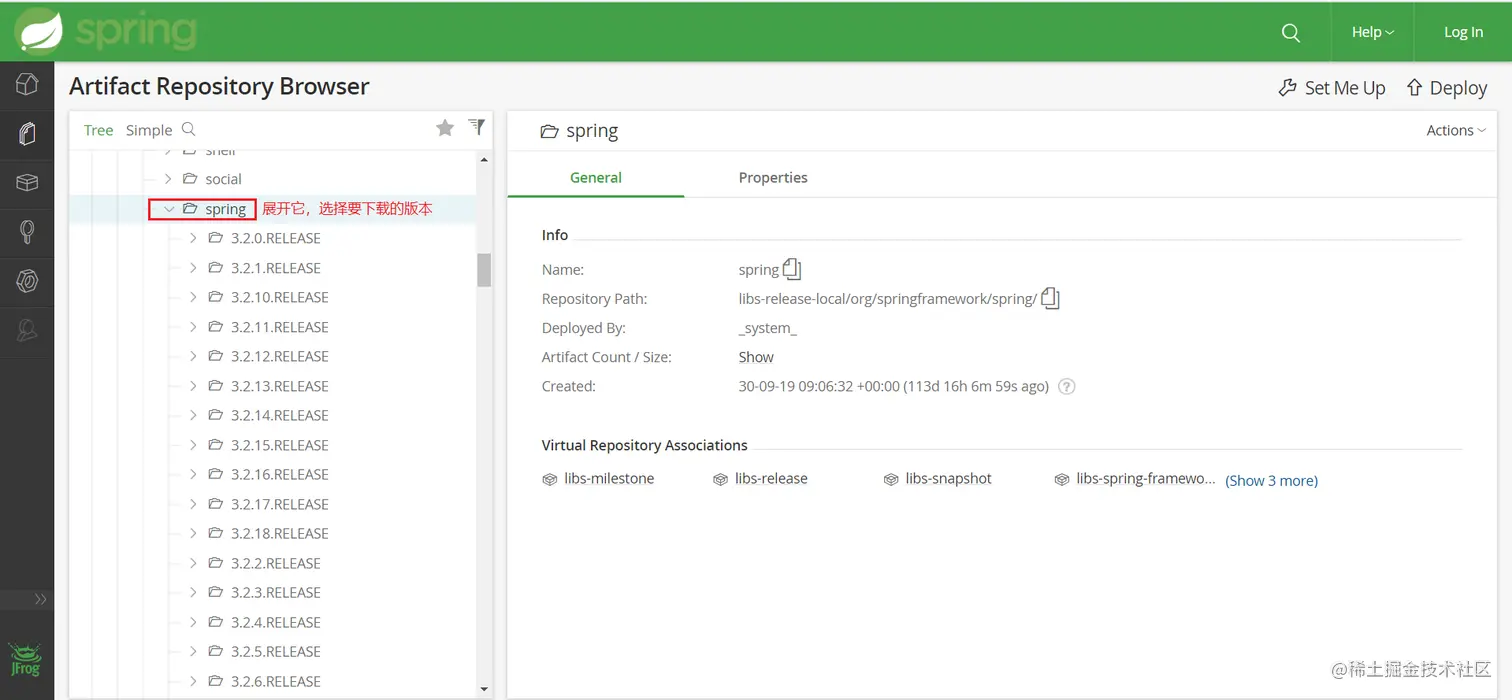Select 3.2.5.RELEASE tree item
1512x700 pixels.
276,651
